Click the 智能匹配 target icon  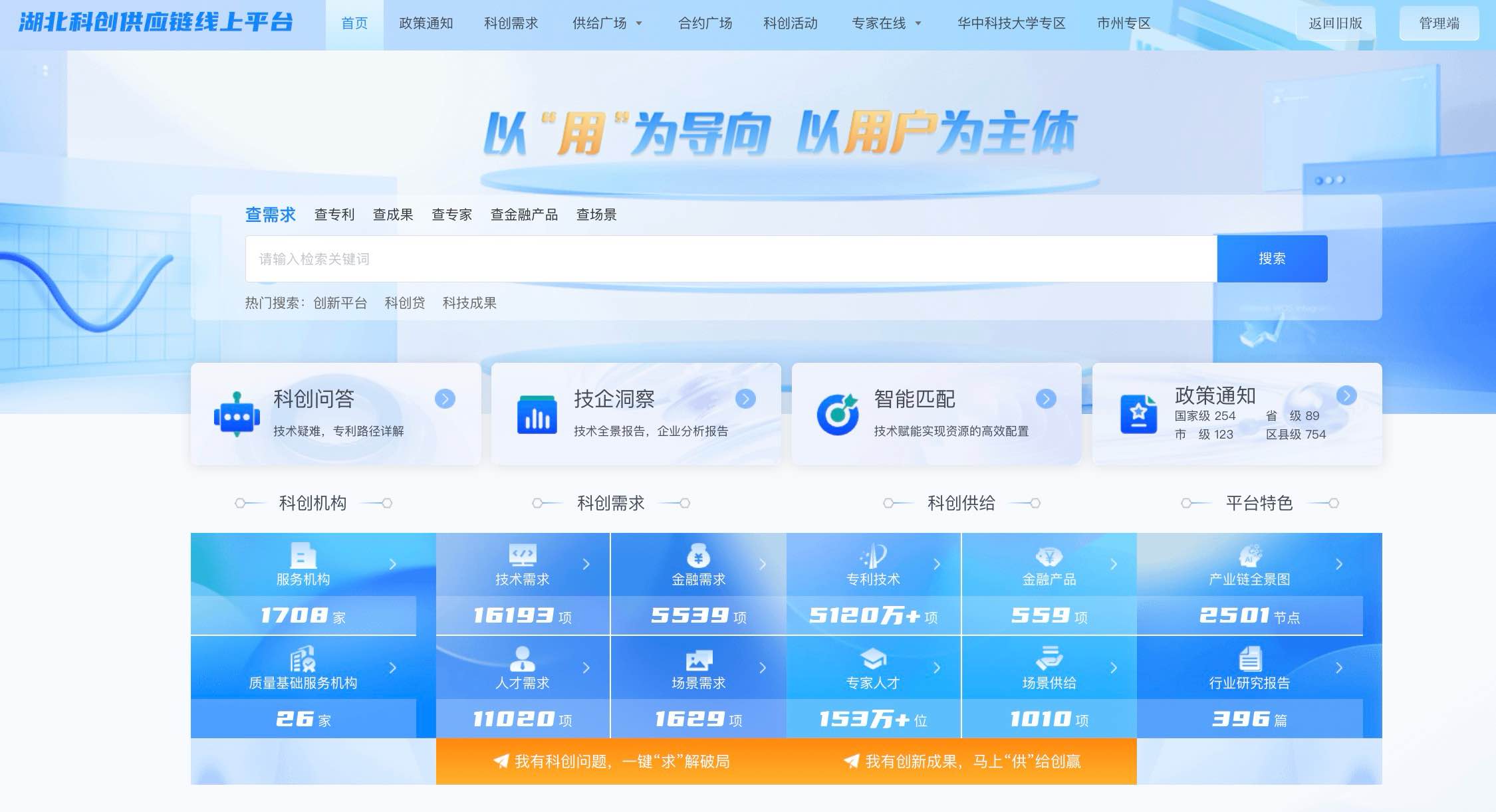tap(839, 413)
